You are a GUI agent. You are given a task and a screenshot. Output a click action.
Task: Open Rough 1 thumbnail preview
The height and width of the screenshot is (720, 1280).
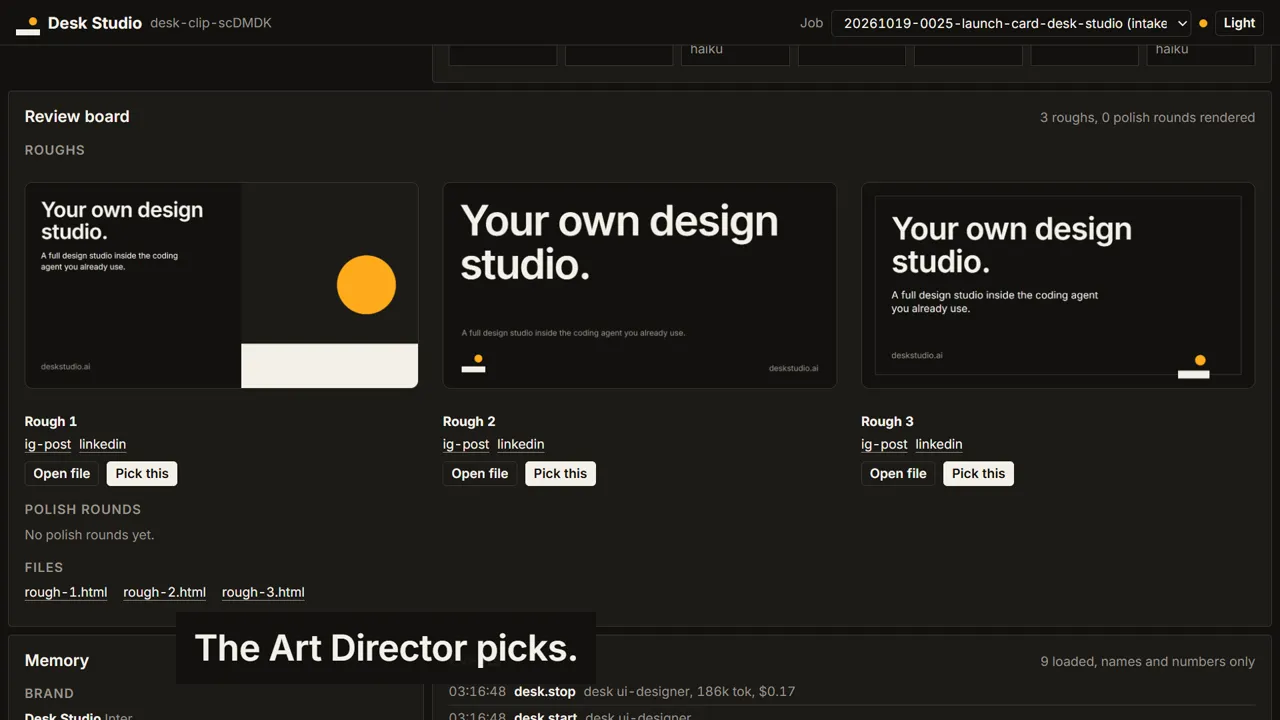tap(221, 285)
